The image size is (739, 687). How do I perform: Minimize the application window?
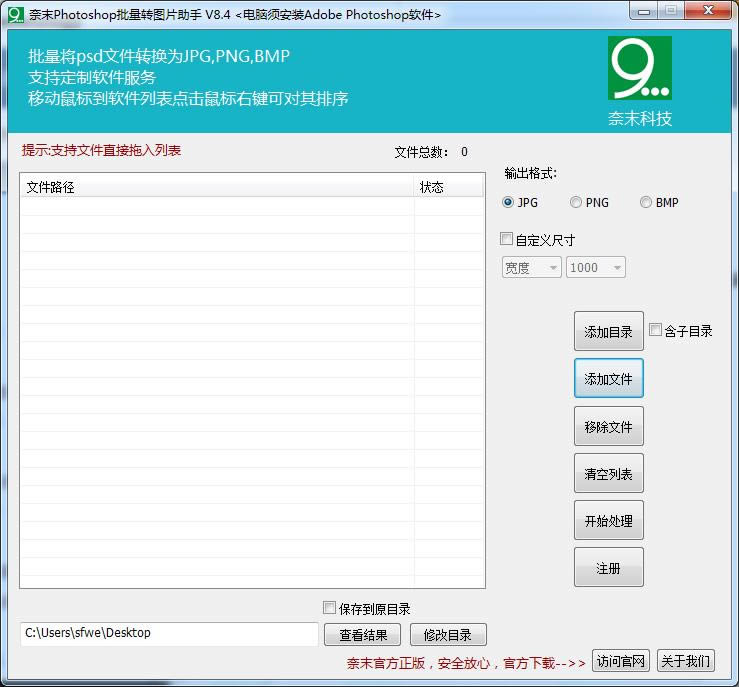click(x=644, y=11)
